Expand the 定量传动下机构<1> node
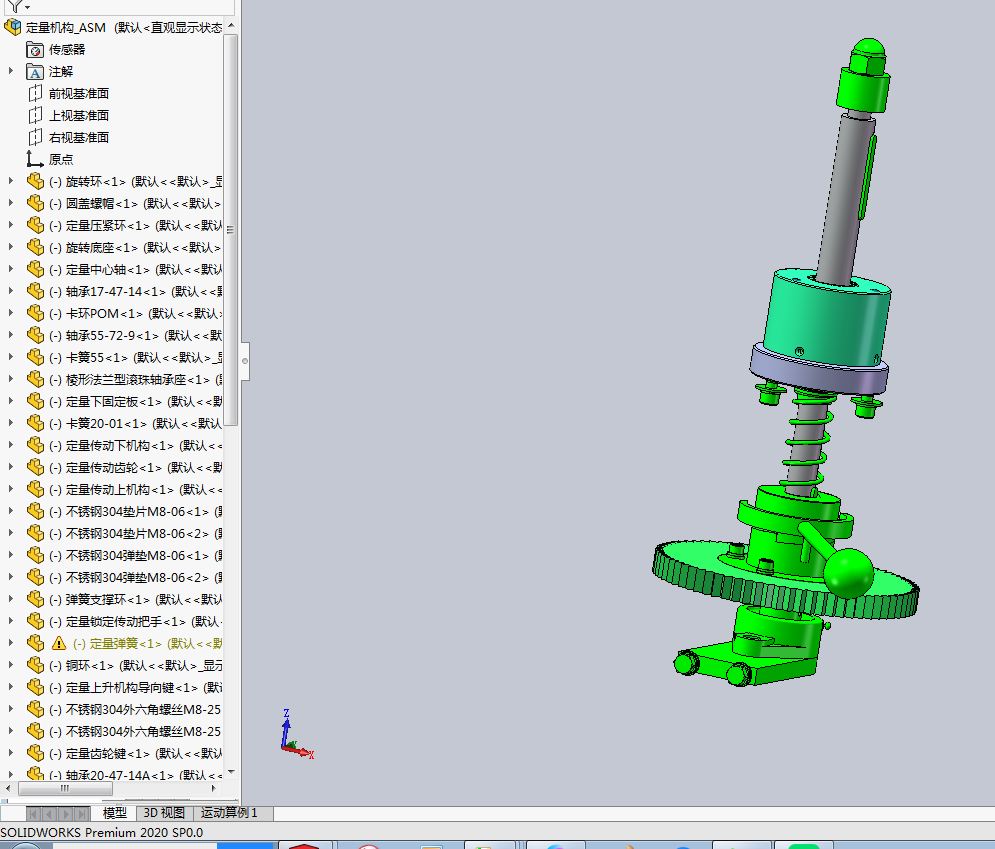 pyautogui.click(x=10, y=445)
